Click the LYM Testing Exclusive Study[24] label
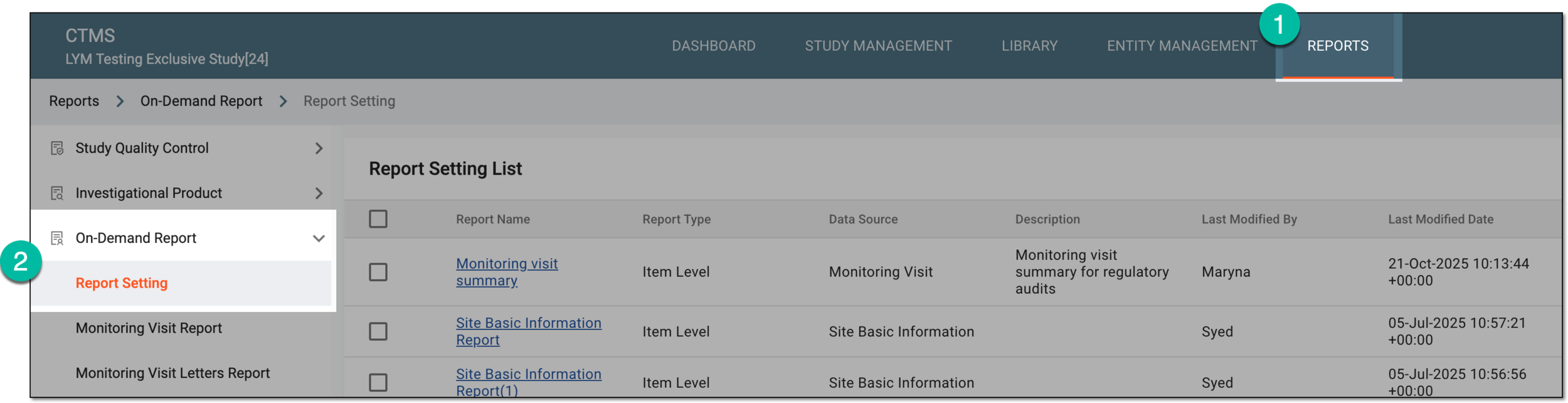This screenshot has width=1568, height=403. (167, 59)
